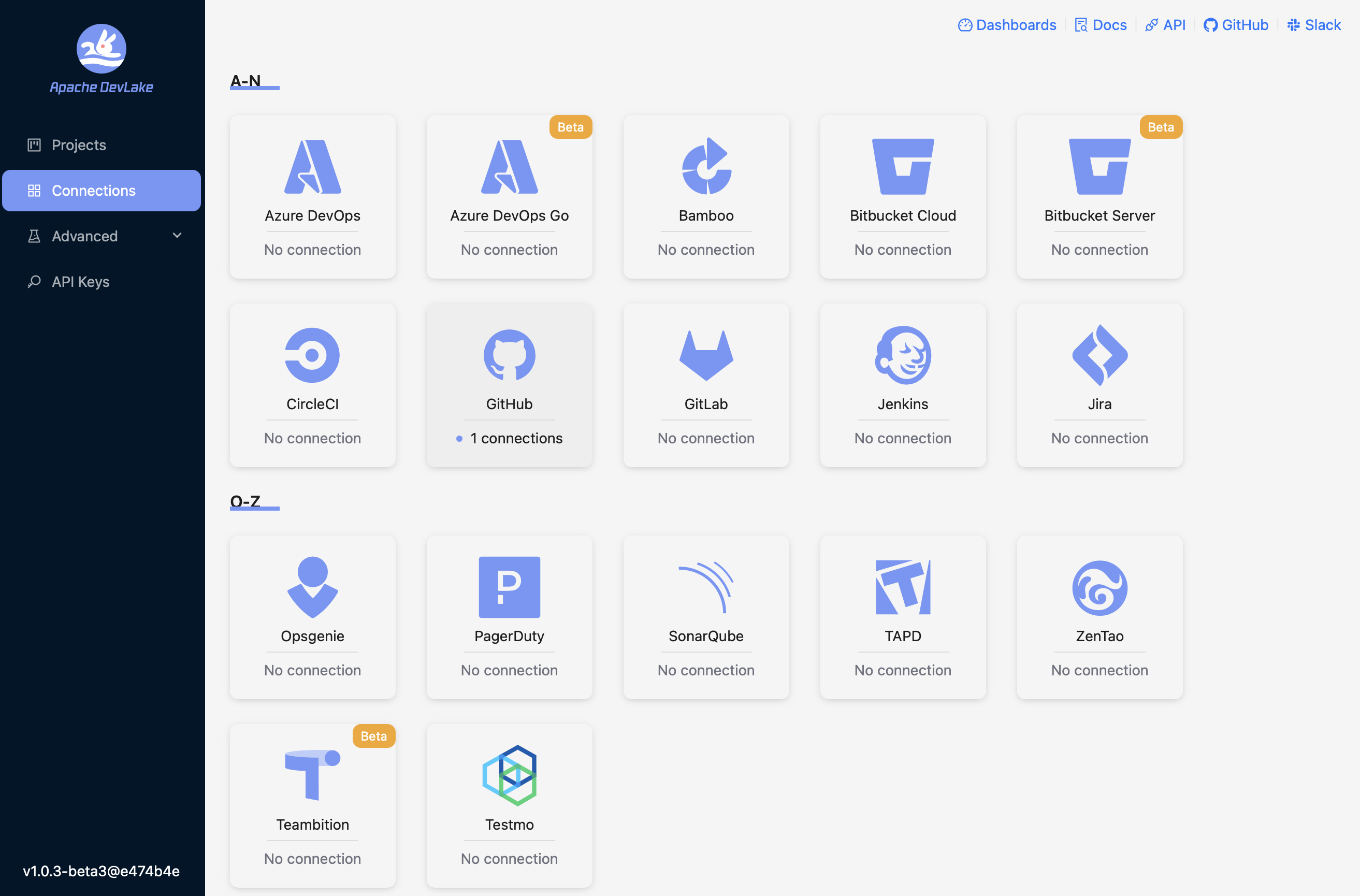Click the O-Z section heading

click(245, 501)
